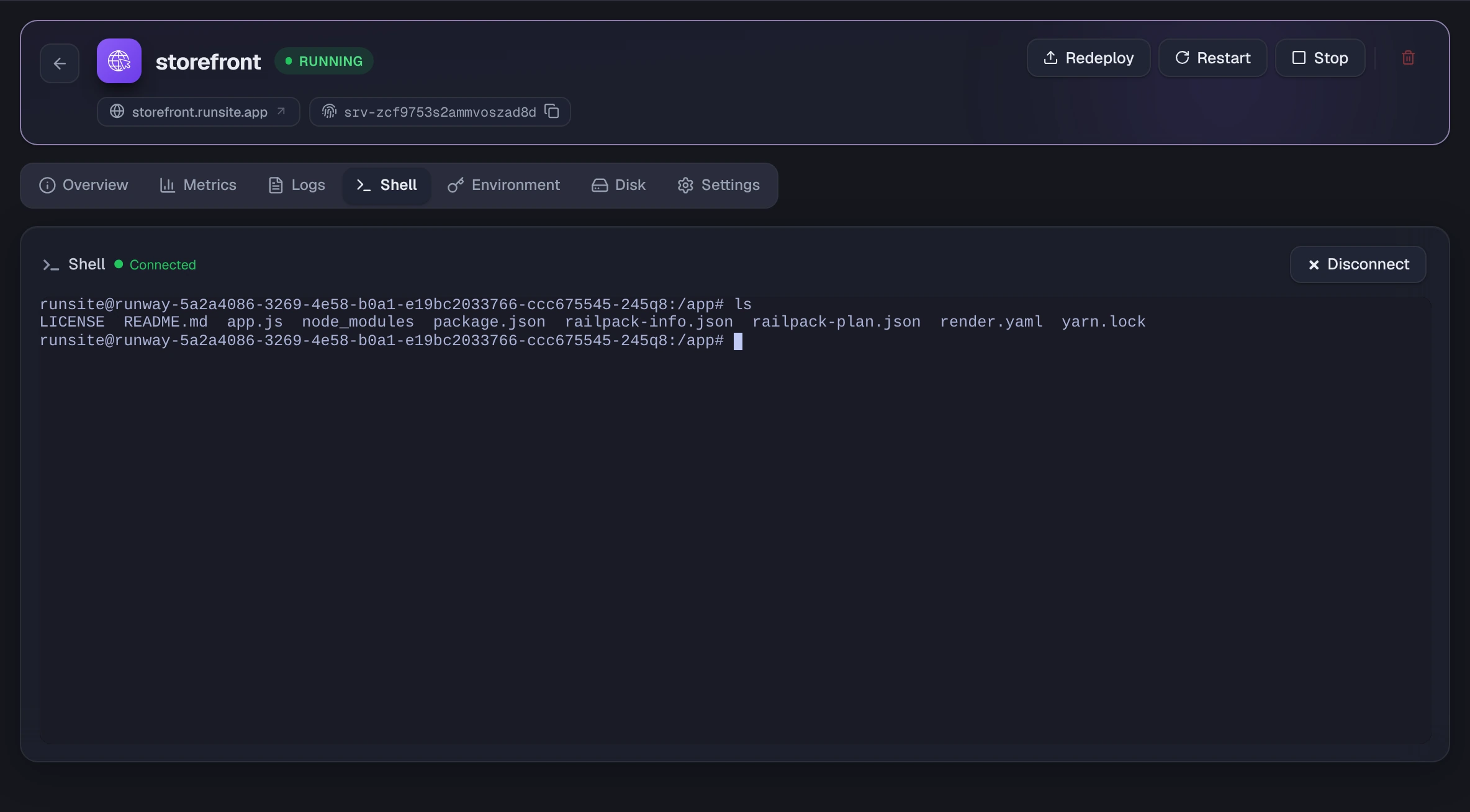This screenshot has width=1470, height=812.
Task: Restart the storefront service
Action: (x=1212, y=58)
